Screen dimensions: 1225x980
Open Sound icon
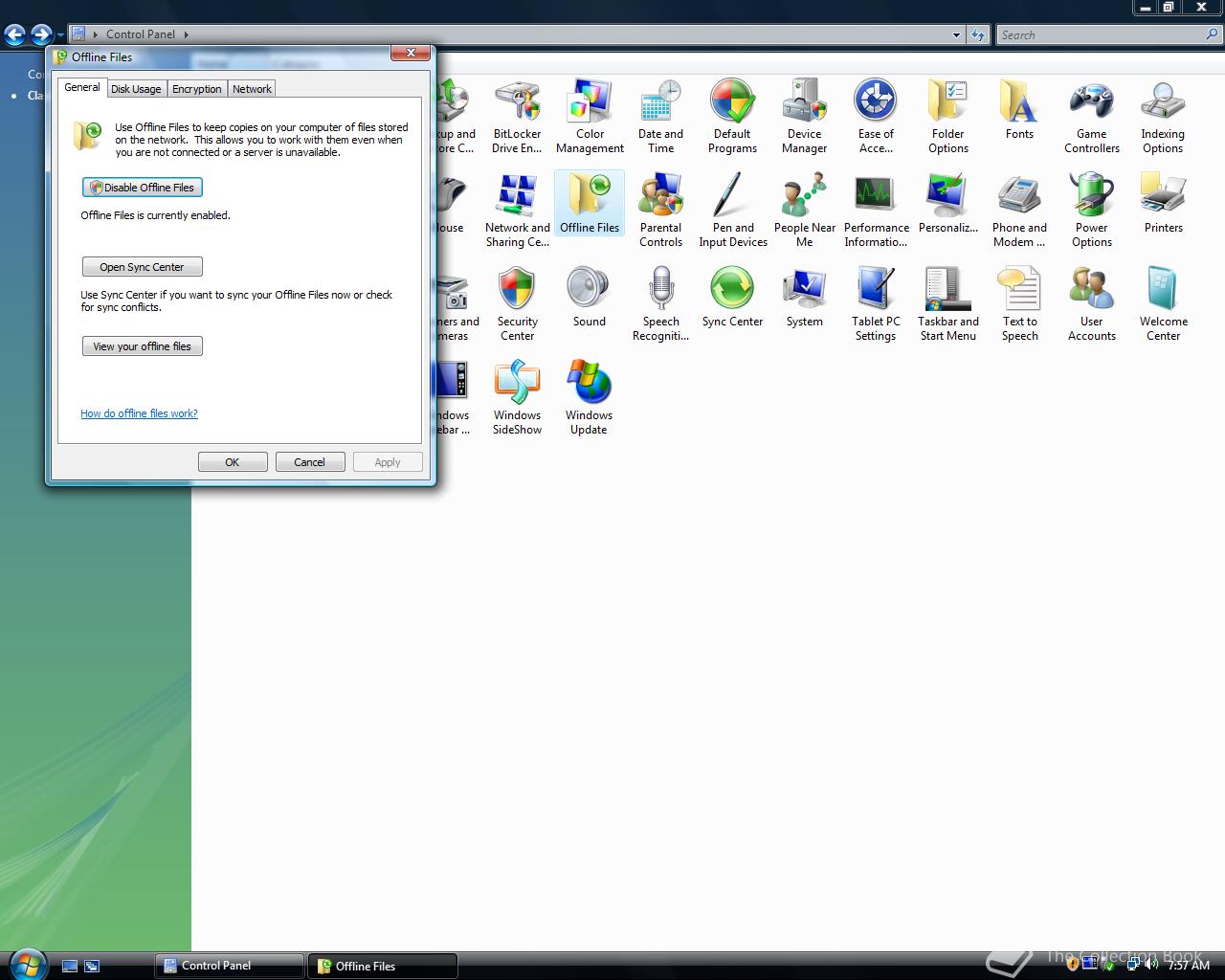coord(590,297)
